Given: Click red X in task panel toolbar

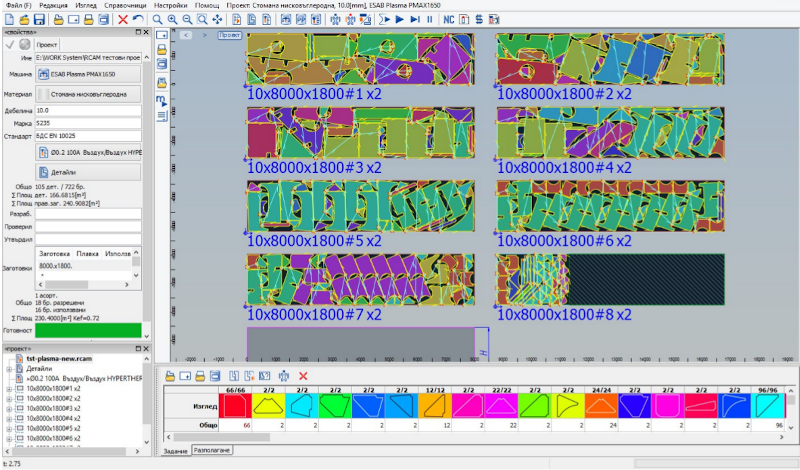Looking at the screenshot, I should click(x=304, y=376).
